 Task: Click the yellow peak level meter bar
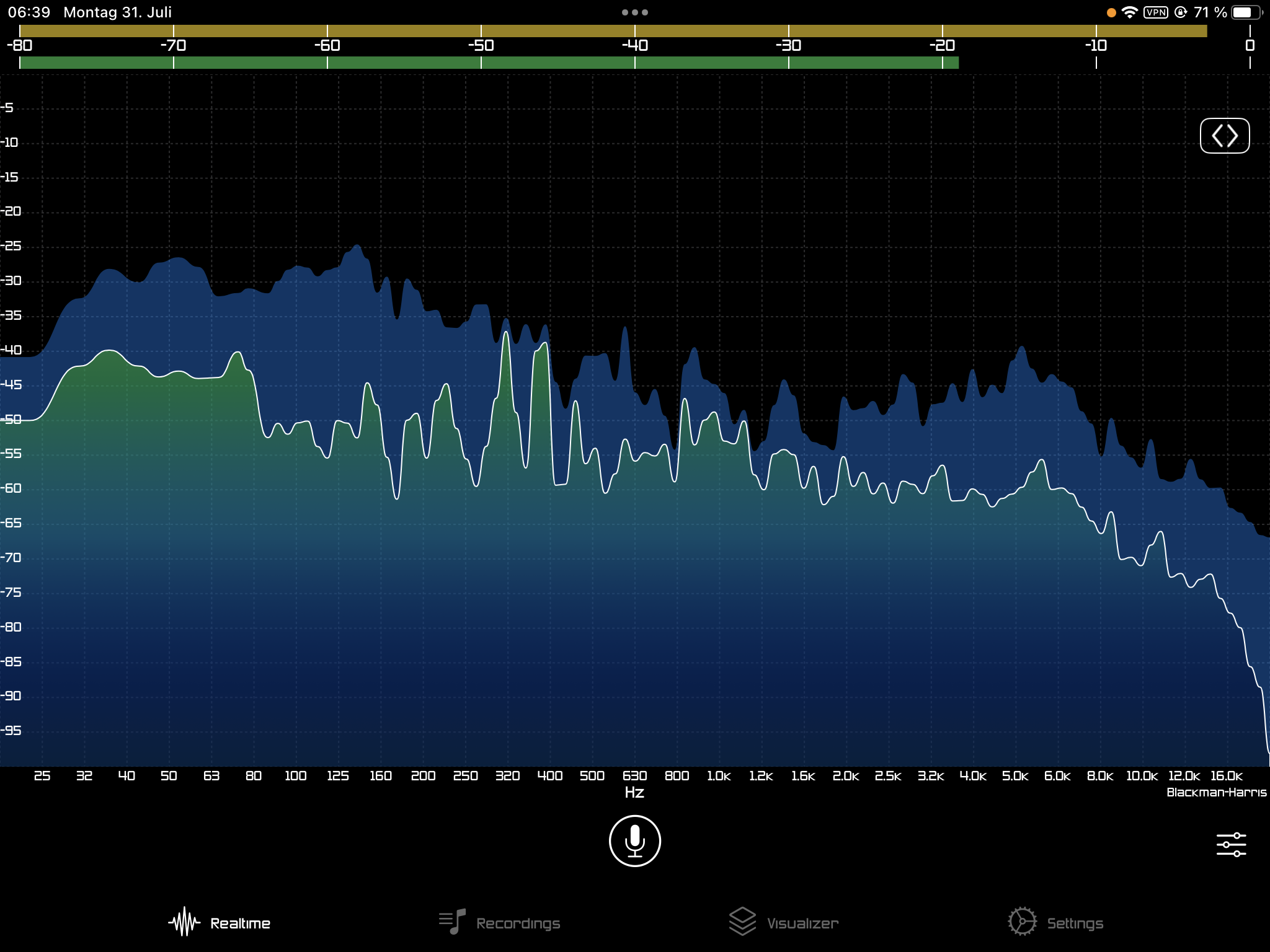613,31
